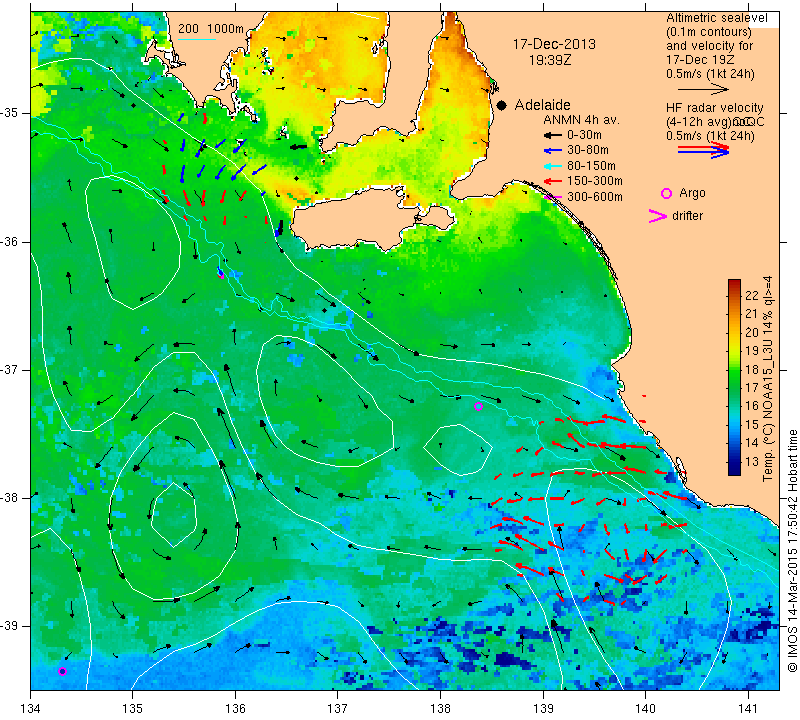Click the innermost eddy contour near 135.4E 38.1S

(x=173, y=514)
